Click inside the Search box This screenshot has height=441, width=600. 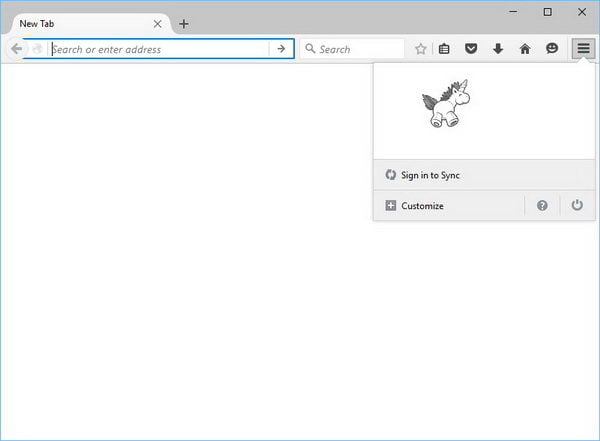pyautogui.click(x=360, y=49)
